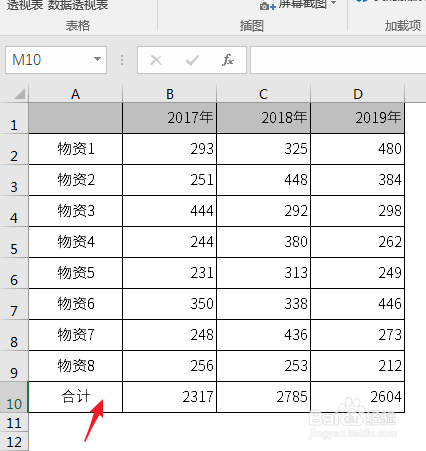Select the cell 物资4
This screenshot has width=426, height=451.
pos(76,242)
